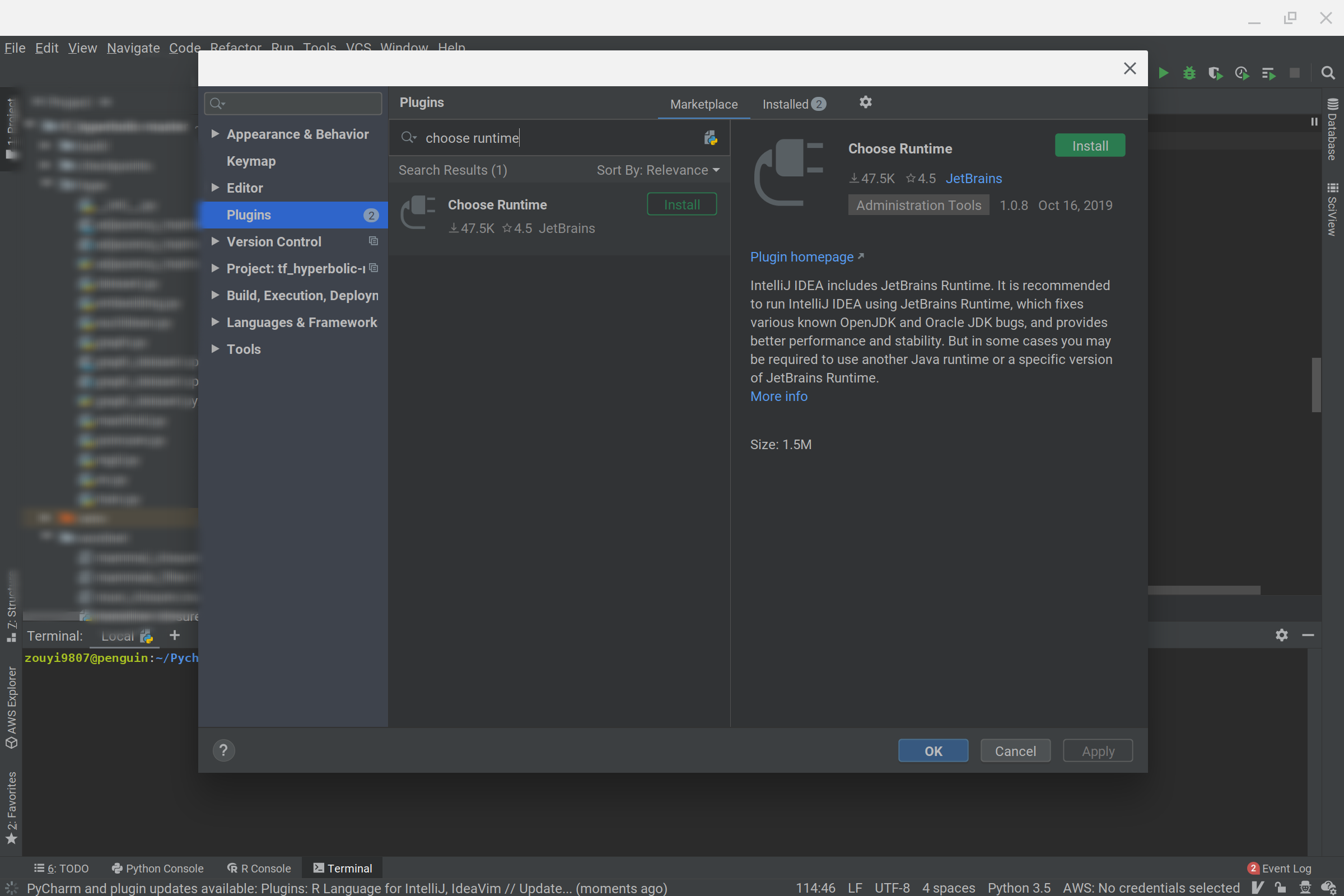The height and width of the screenshot is (896, 1344).
Task: Click the green Run arrow icon
Action: click(x=1163, y=73)
